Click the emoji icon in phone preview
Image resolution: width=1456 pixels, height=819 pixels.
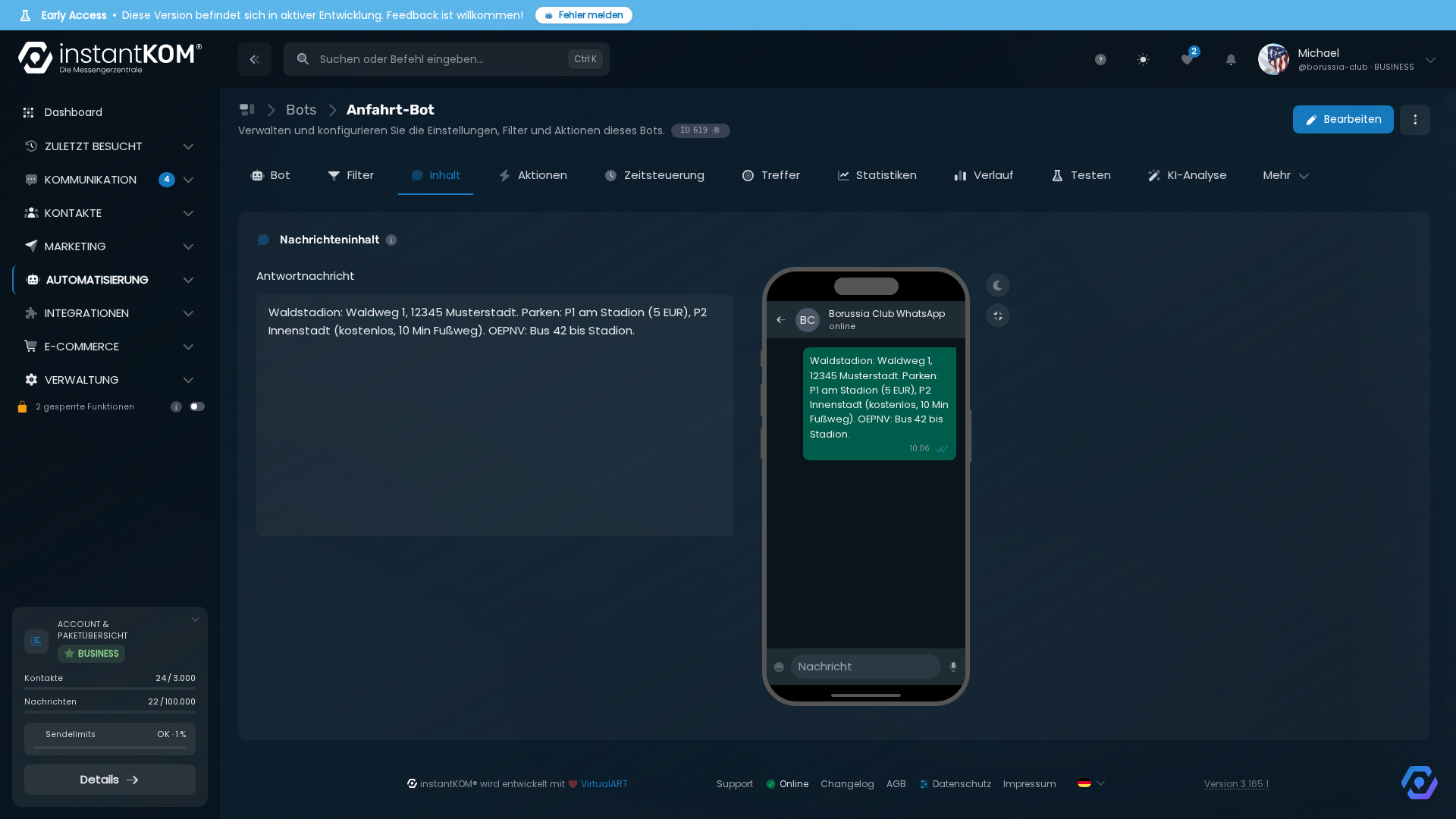[x=779, y=667]
